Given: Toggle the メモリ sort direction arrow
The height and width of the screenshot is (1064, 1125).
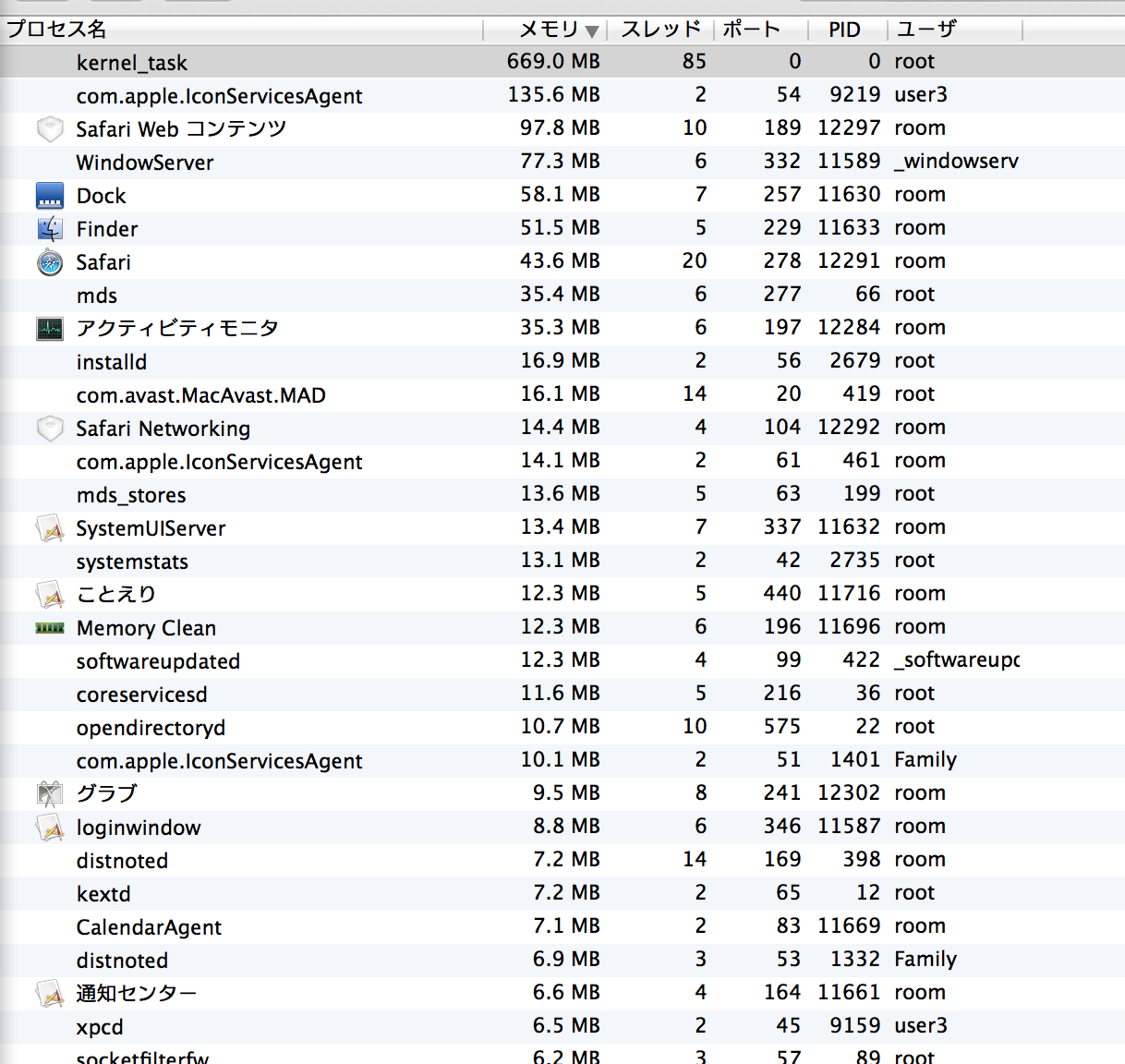Looking at the screenshot, I should [x=592, y=31].
